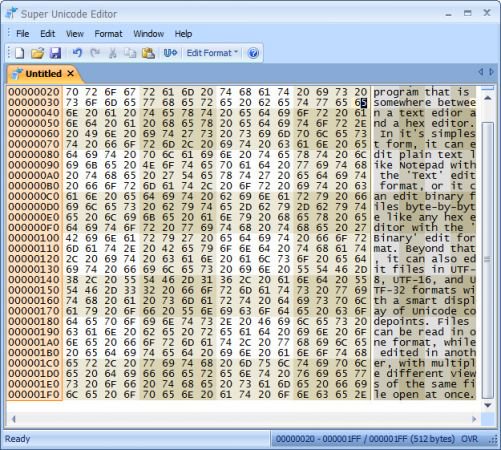Click the status bar Ready text
This screenshot has height=450, width=501.
(x=18, y=439)
